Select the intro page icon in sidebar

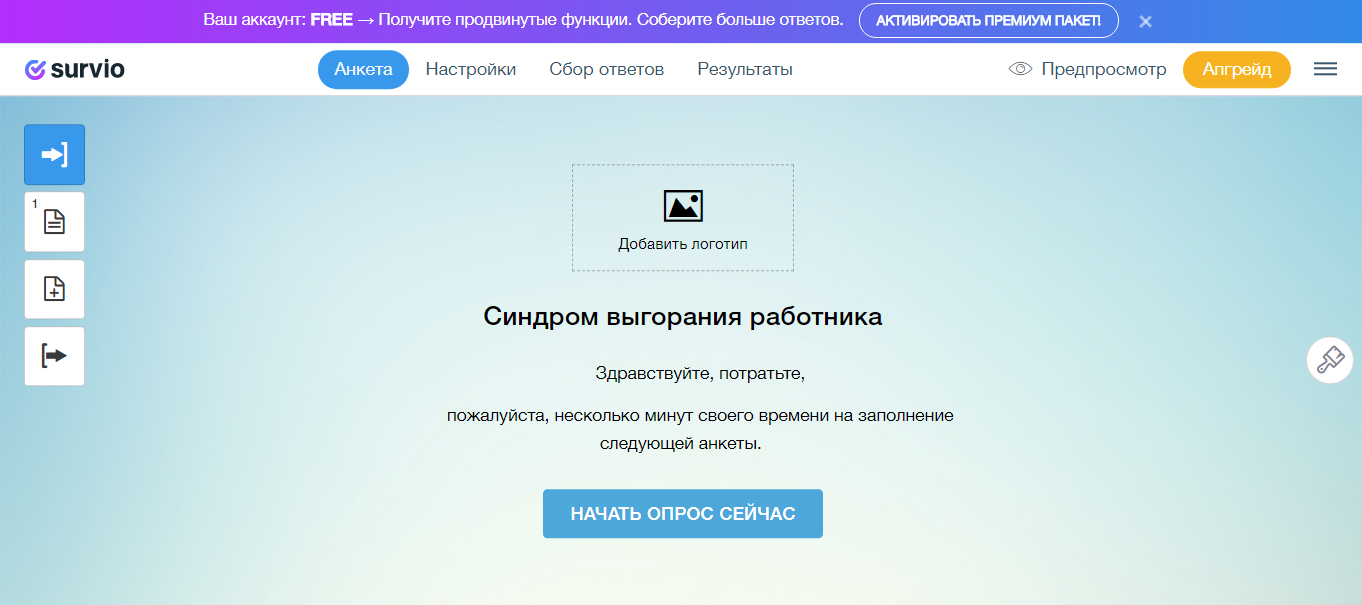(54, 155)
